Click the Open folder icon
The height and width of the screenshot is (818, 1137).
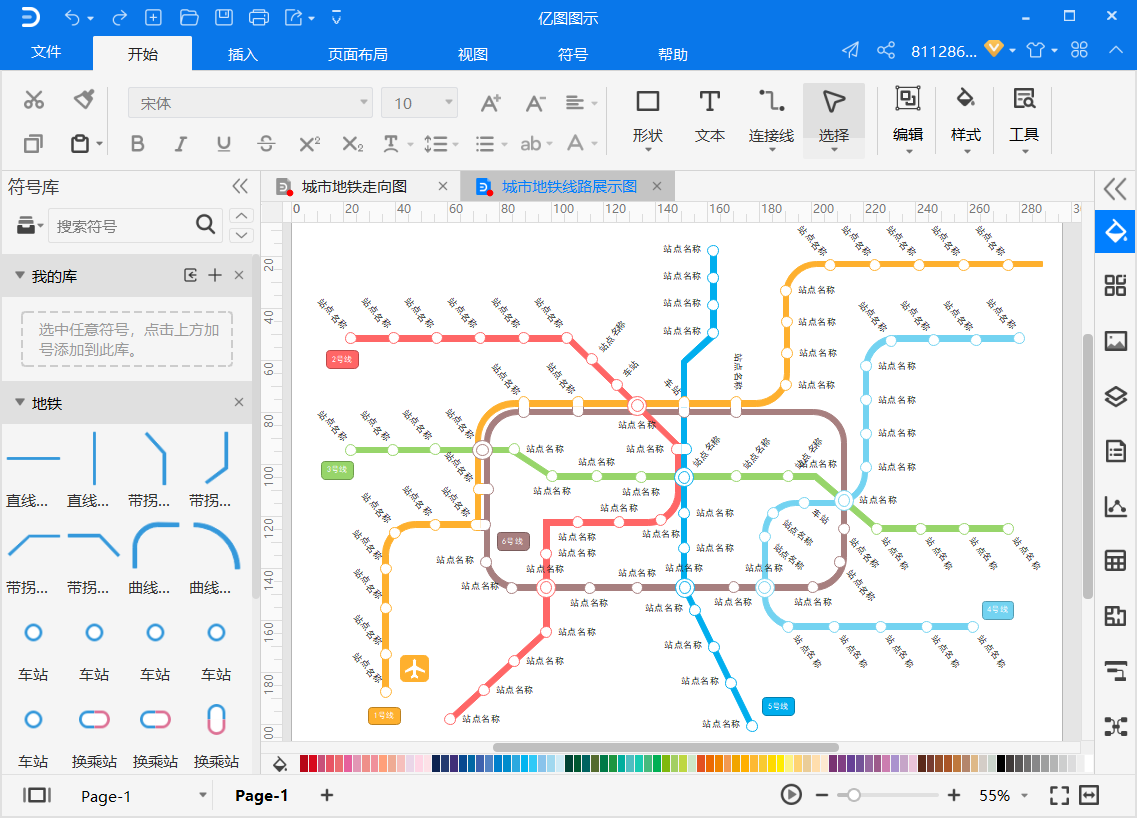pyautogui.click(x=189, y=17)
